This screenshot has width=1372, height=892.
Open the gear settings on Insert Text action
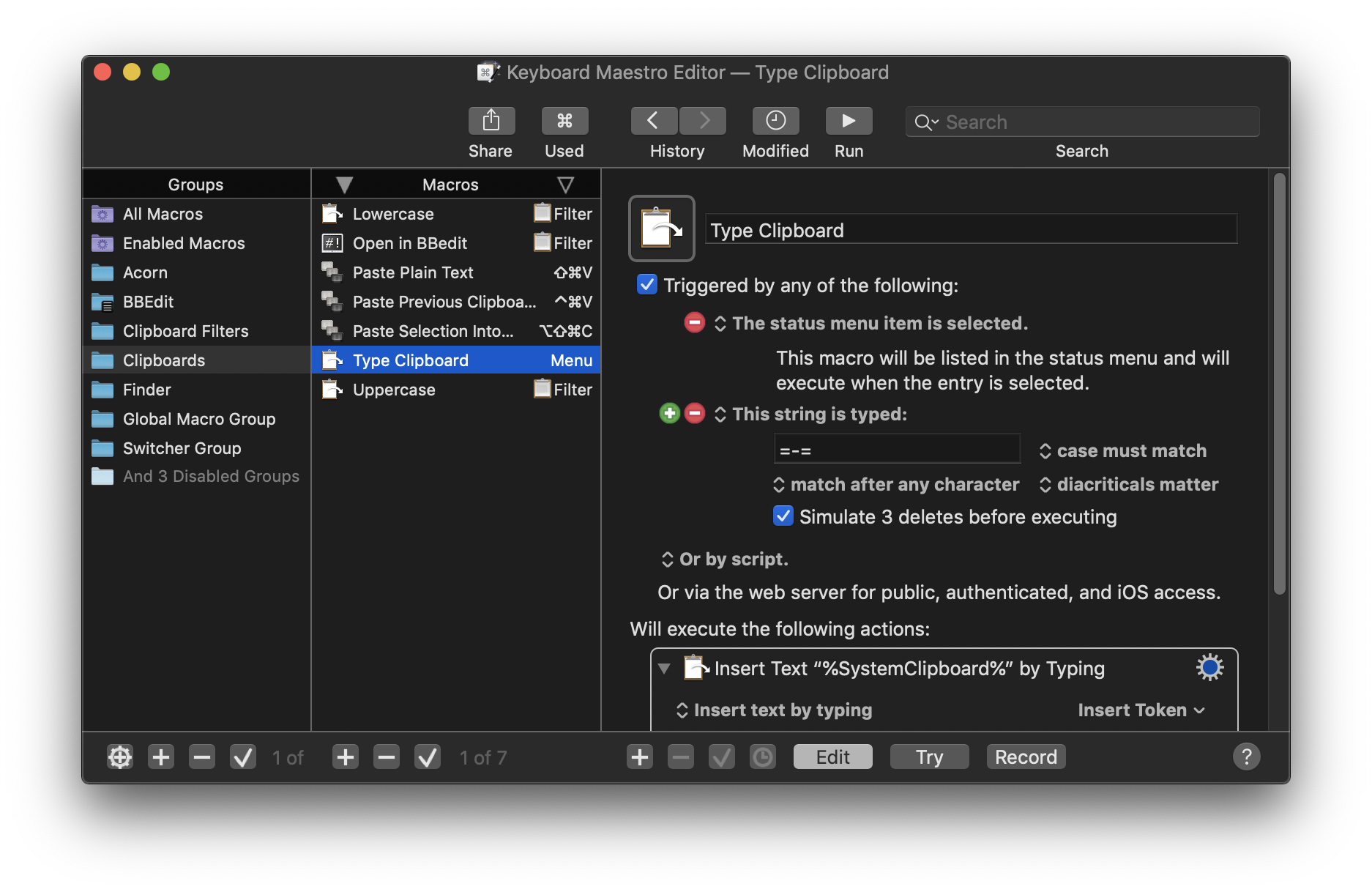[x=1209, y=667]
